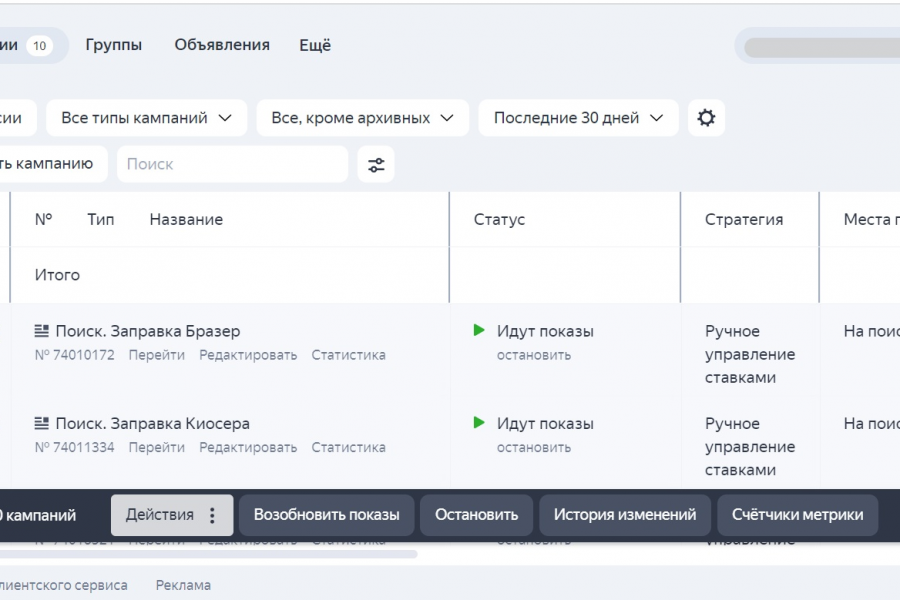Click the filter sliders icon beside search
This screenshot has width=900, height=600.
[x=376, y=165]
